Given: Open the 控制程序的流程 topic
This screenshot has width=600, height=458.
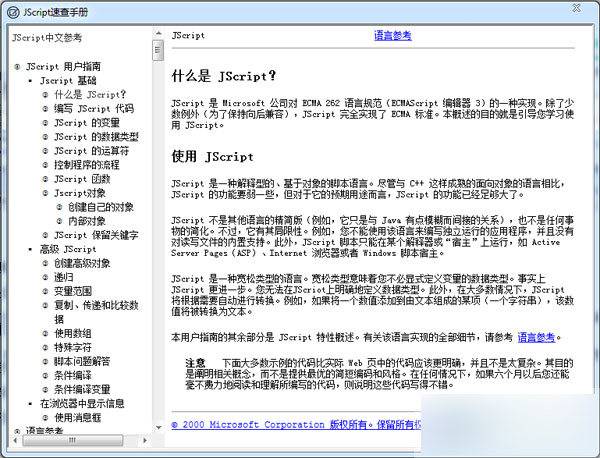Looking at the screenshot, I should tap(87, 165).
